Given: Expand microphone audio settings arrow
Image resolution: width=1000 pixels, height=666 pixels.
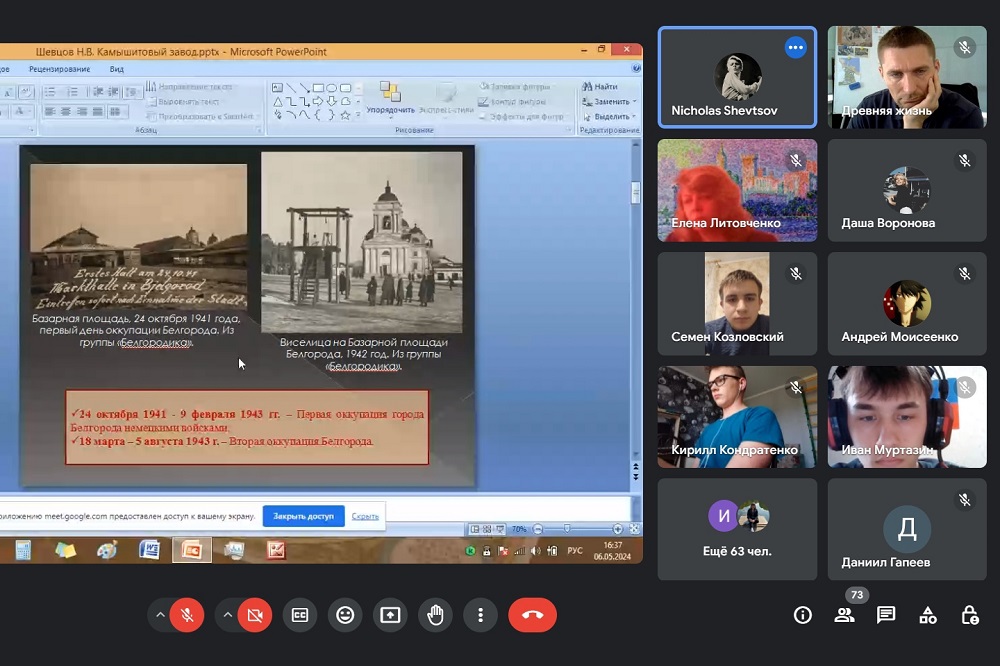Looking at the screenshot, I should click(x=160, y=615).
